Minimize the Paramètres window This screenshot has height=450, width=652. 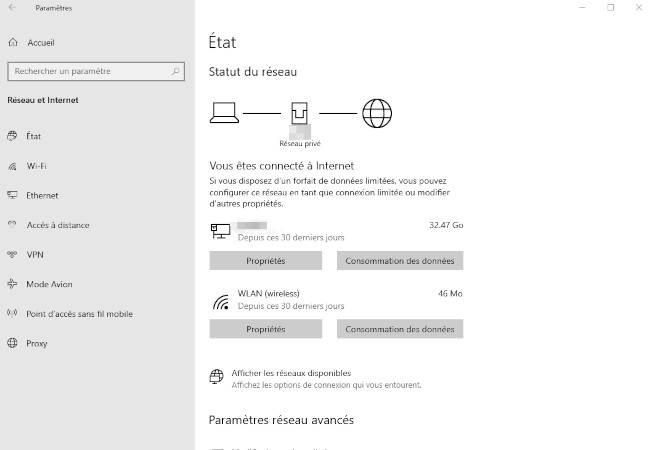click(582, 7)
